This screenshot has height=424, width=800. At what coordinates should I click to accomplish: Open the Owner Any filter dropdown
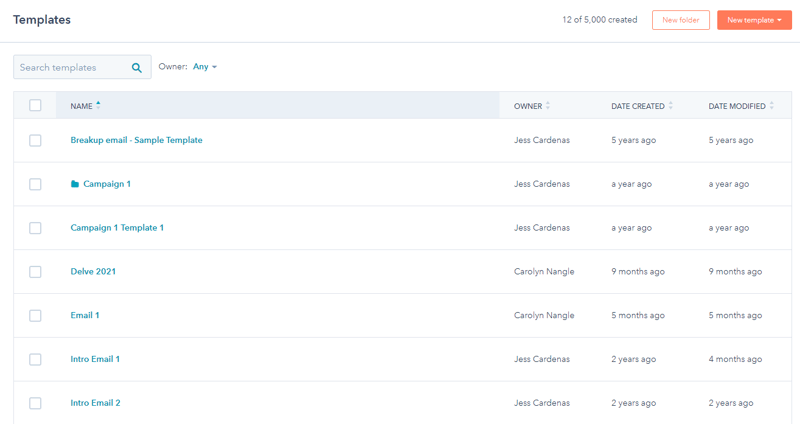coord(205,66)
